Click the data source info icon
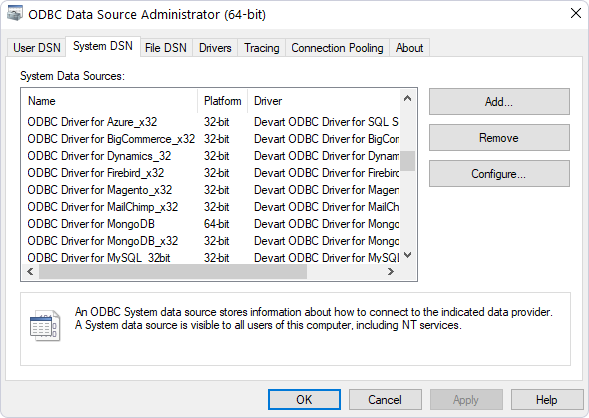Viewport: 589px width, 418px height. pos(45,325)
